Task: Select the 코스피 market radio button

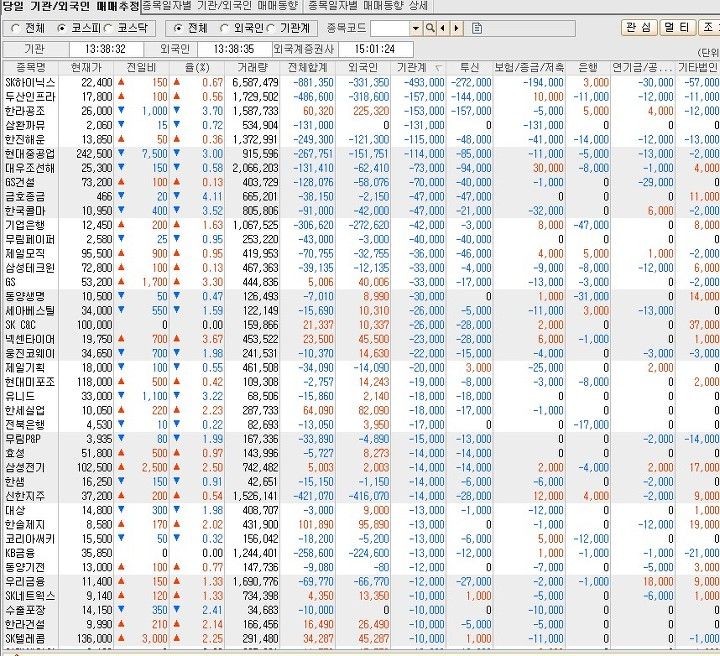Action: (x=61, y=28)
